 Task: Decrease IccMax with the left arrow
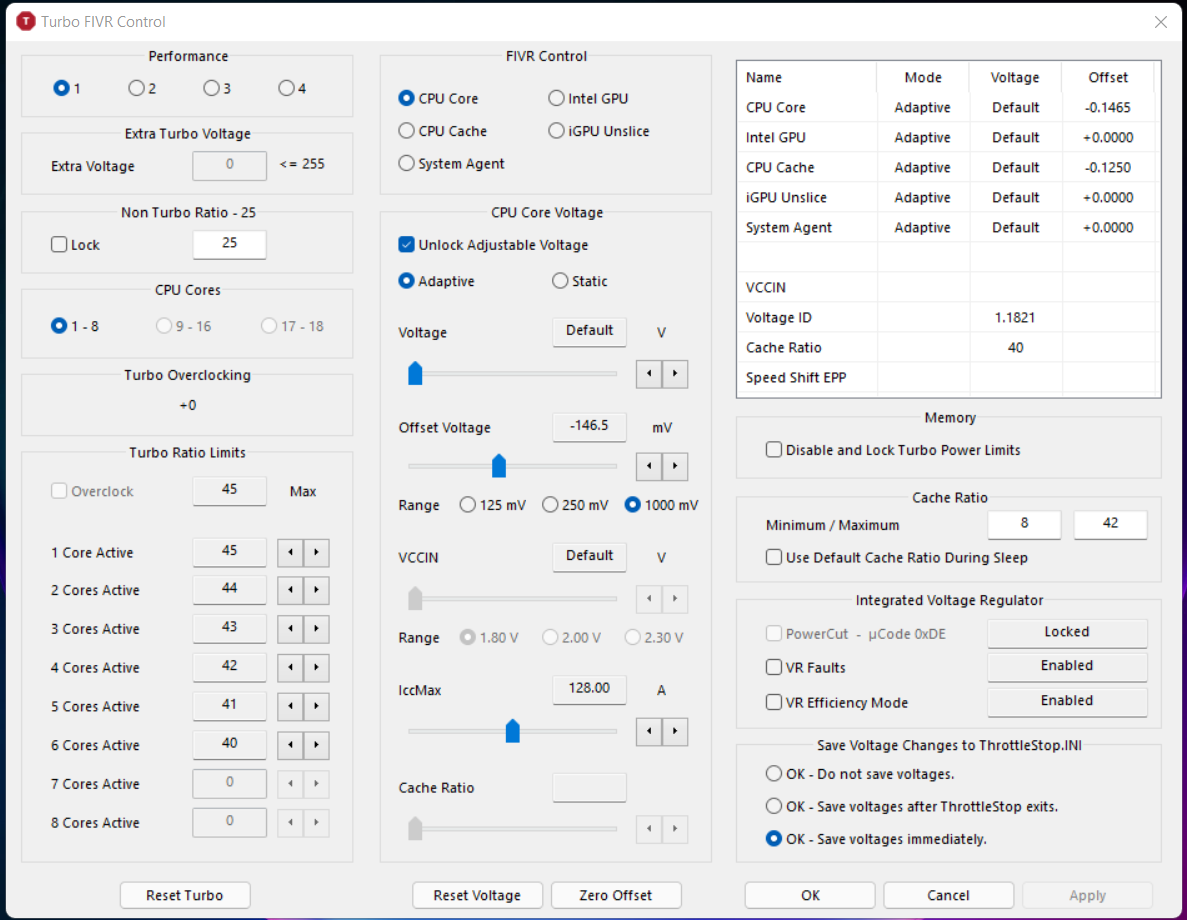point(649,731)
